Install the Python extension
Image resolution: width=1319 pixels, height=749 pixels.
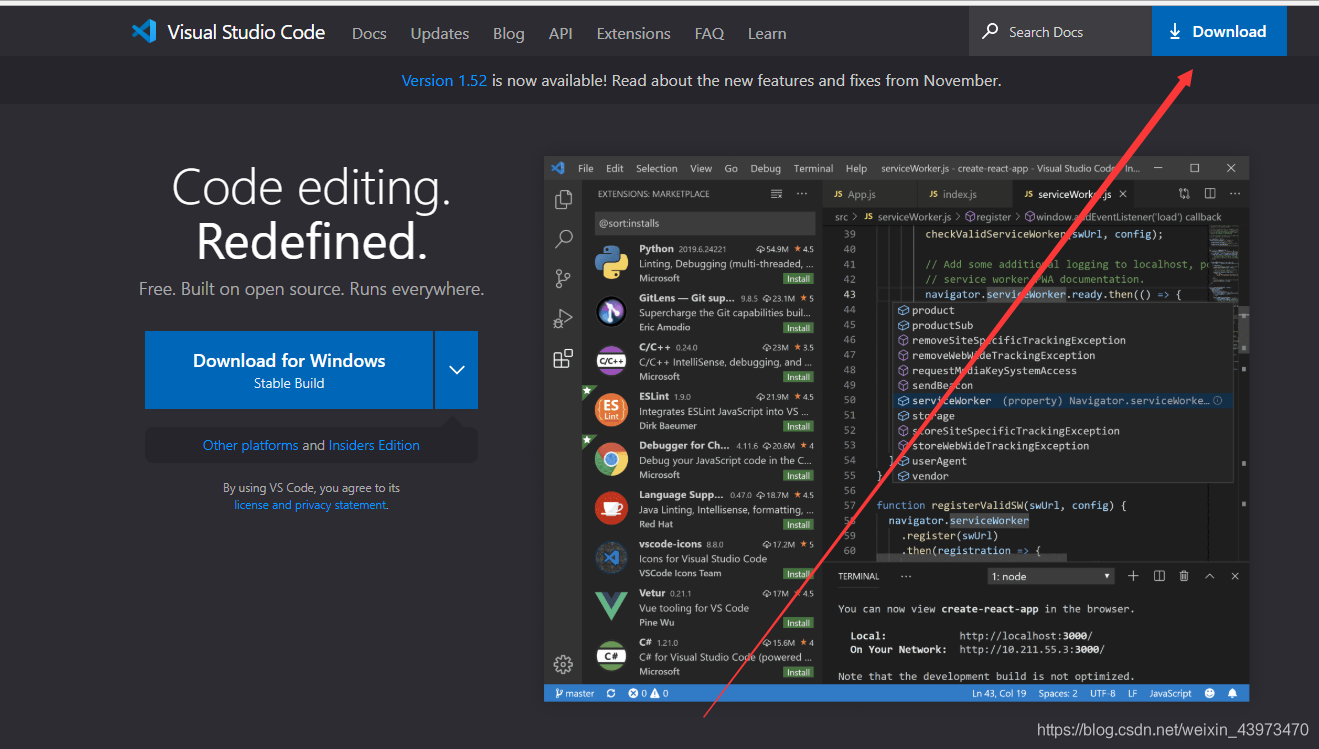[798, 279]
